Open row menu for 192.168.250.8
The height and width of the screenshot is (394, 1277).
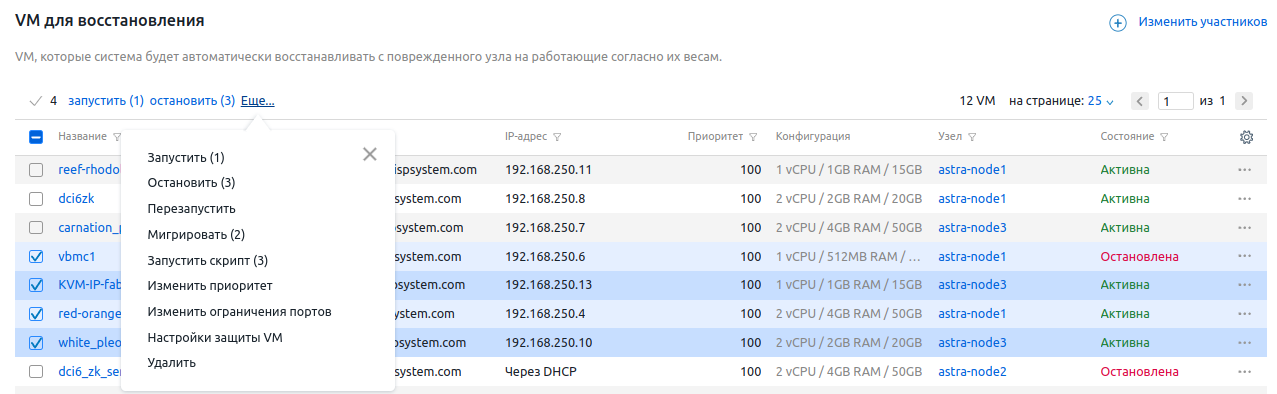pyautogui.click(x=1245, y=199)
